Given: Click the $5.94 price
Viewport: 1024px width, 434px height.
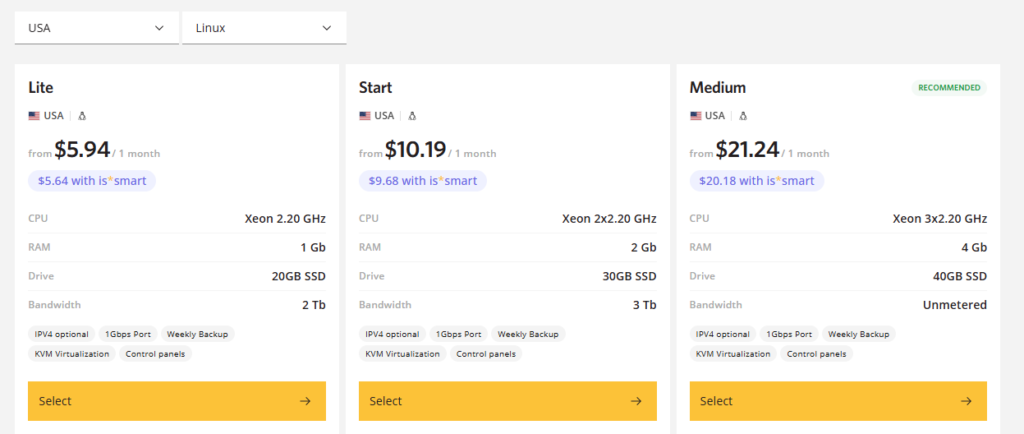Looking at the screenshot, I should [82, 150].
